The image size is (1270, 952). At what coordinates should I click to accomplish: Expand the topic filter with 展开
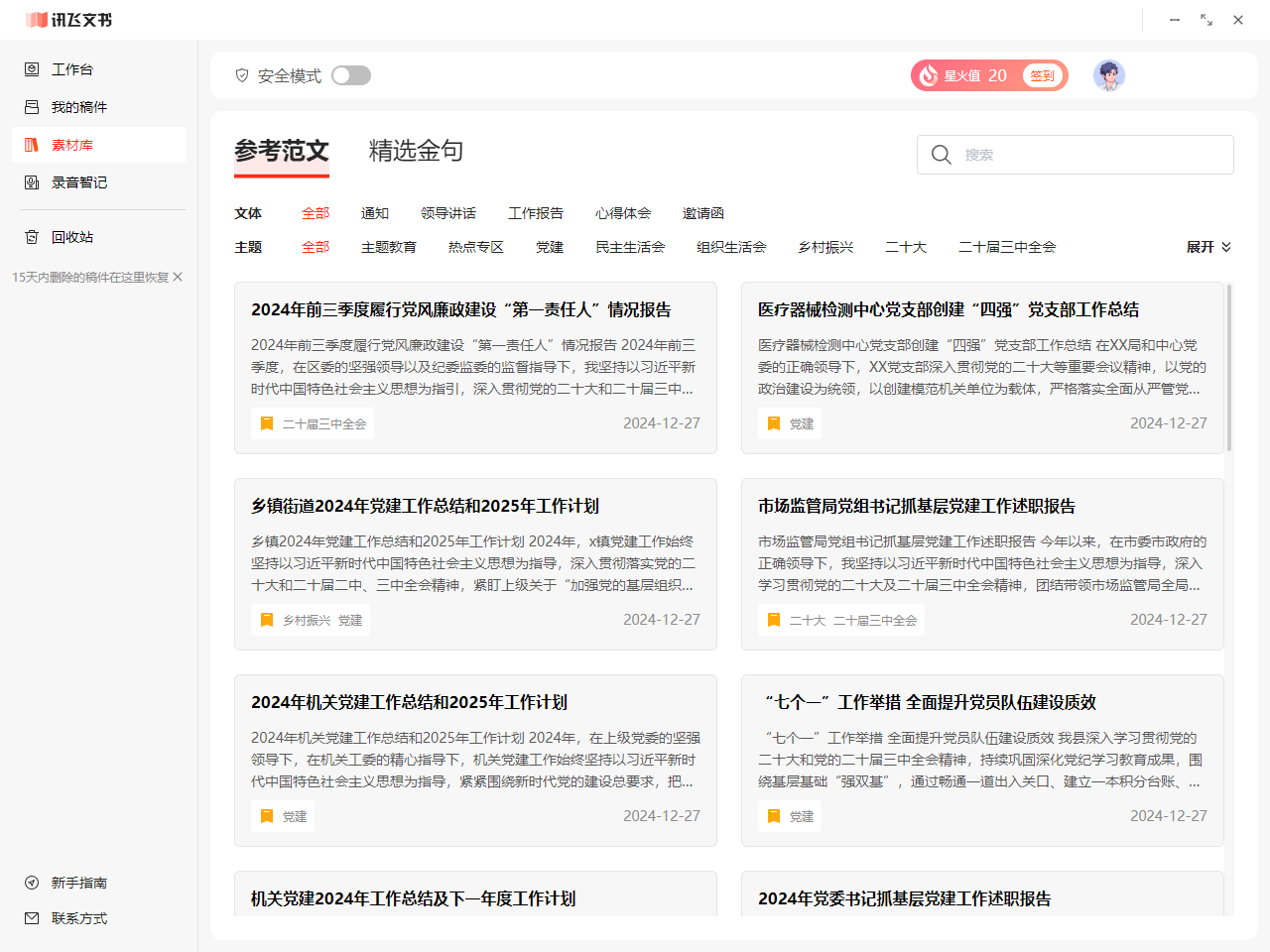(1208, 247)
